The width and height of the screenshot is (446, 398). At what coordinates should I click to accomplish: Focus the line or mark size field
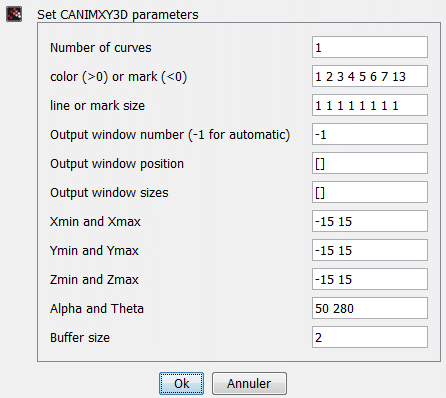[x=370, y=105]
